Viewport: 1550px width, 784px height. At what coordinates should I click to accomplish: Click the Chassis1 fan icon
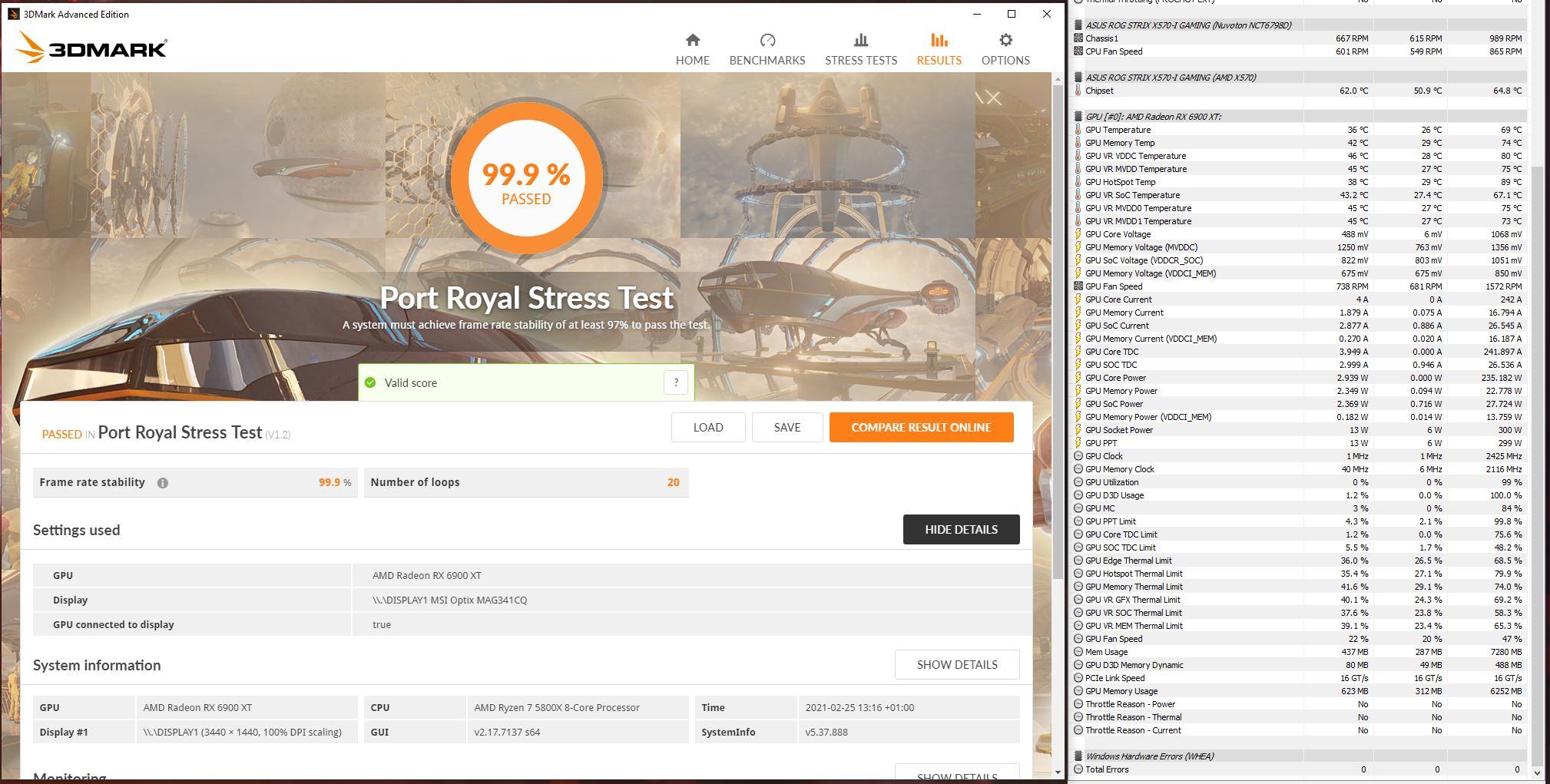[x=1078, y=38]
